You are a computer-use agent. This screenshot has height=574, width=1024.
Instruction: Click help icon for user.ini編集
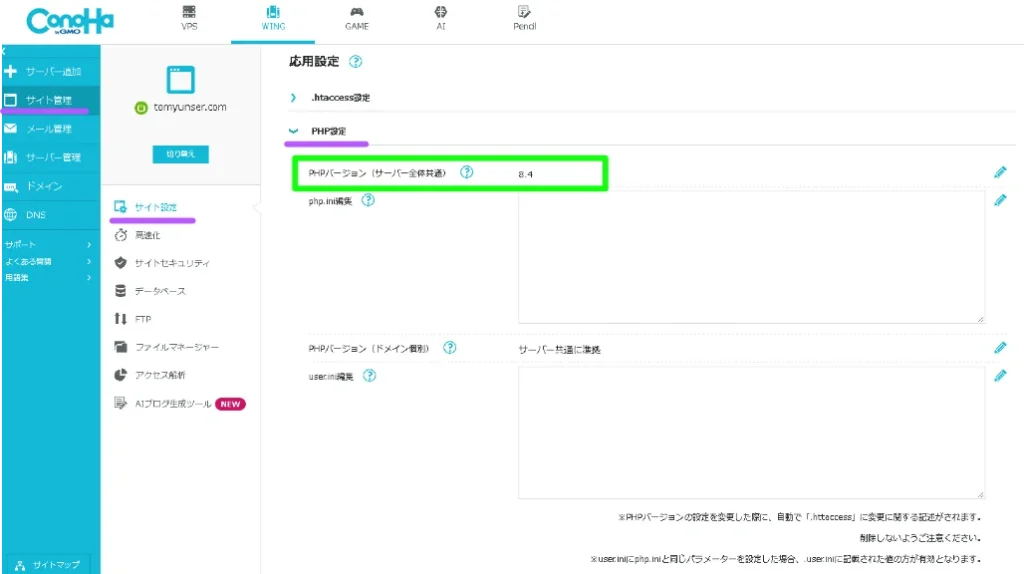pyautogui.click(x=370, y=375)
